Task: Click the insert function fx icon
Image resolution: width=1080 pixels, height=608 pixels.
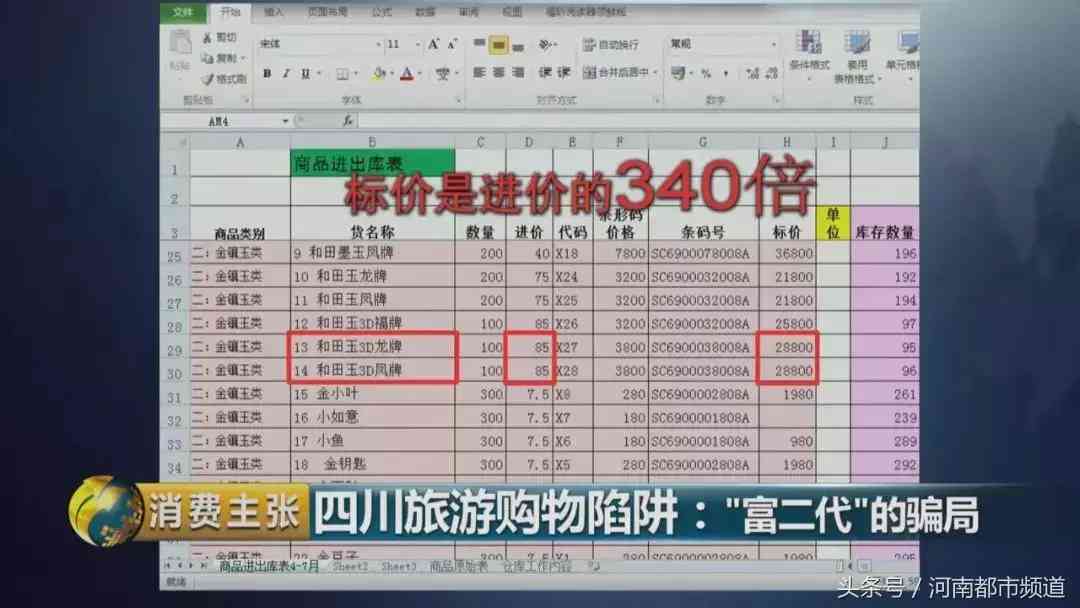Action: [x=347, y=120]
